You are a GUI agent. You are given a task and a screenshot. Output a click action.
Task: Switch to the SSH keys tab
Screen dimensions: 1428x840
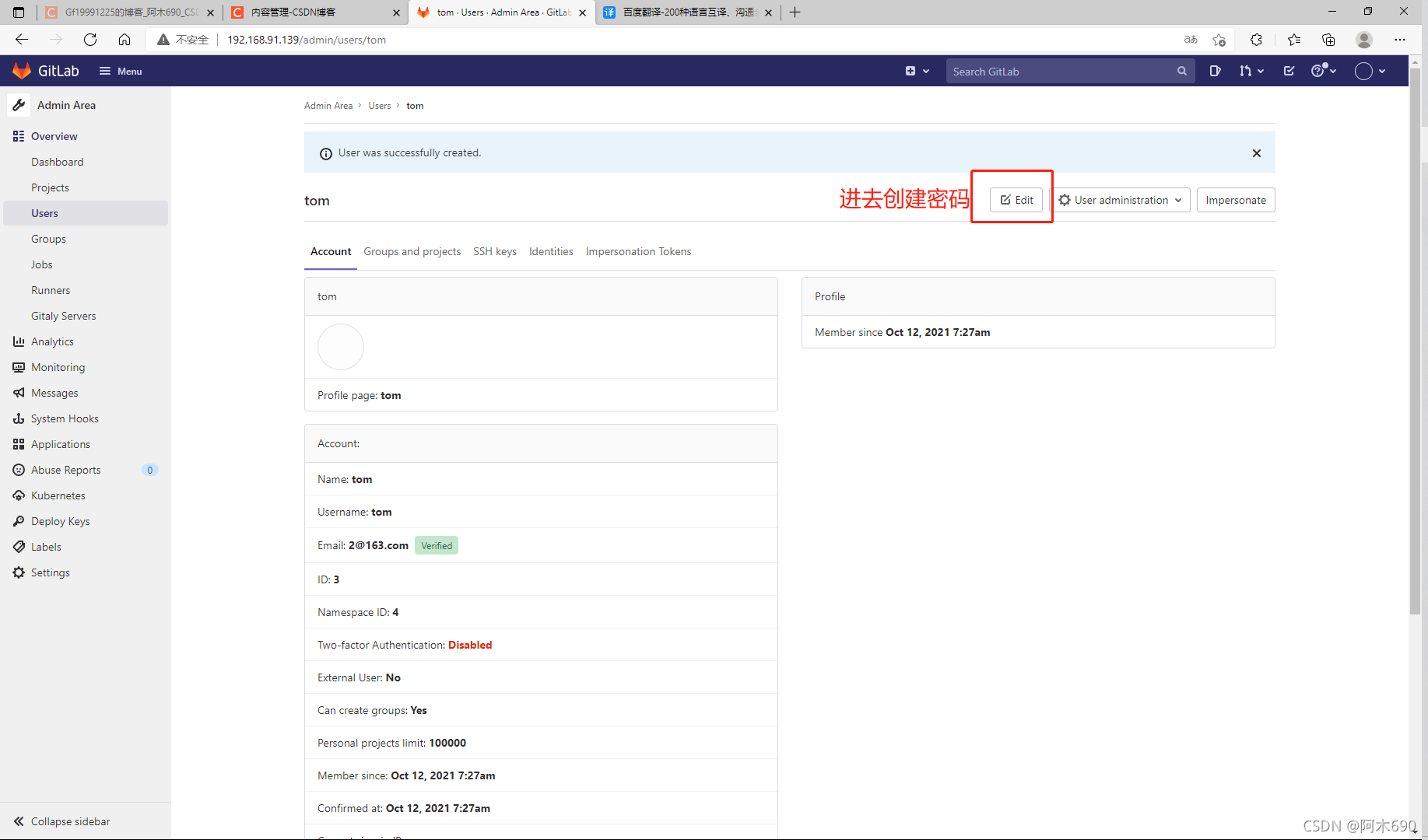coord(495,251)
